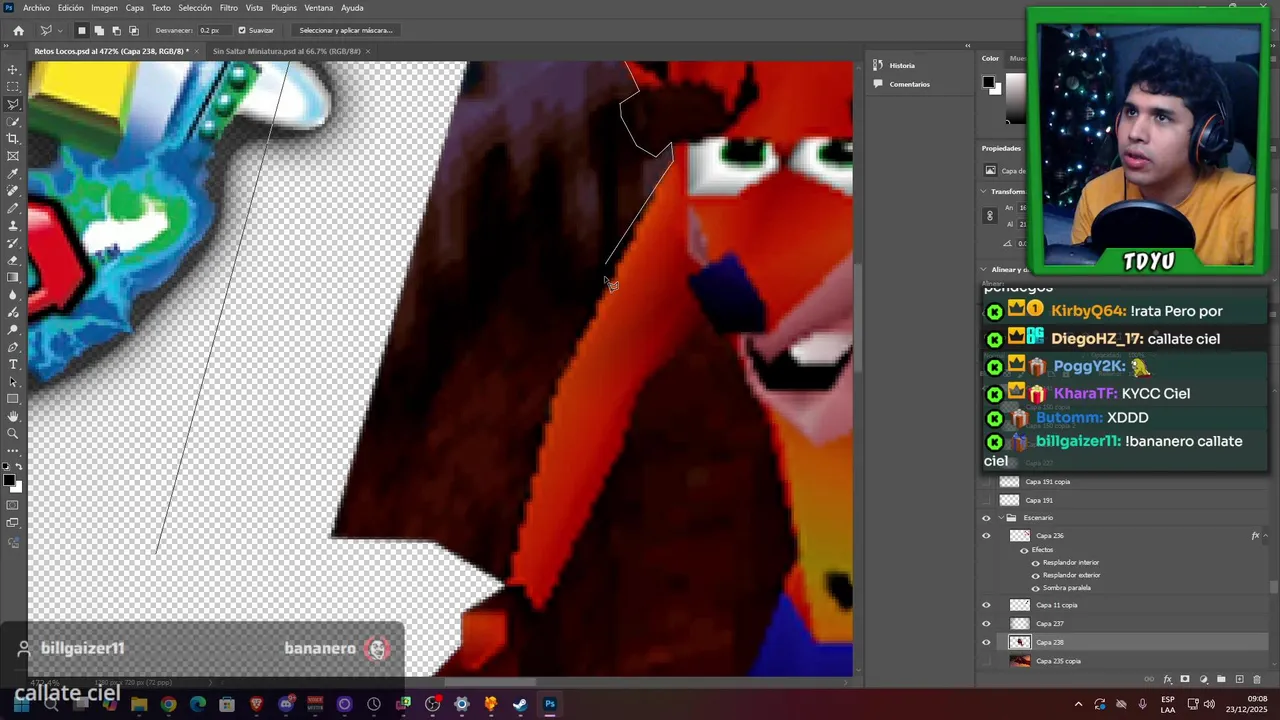Click the Add layer style fx icon
This screenshot has width=1280, height=720.
click(x=1167, y=680)
